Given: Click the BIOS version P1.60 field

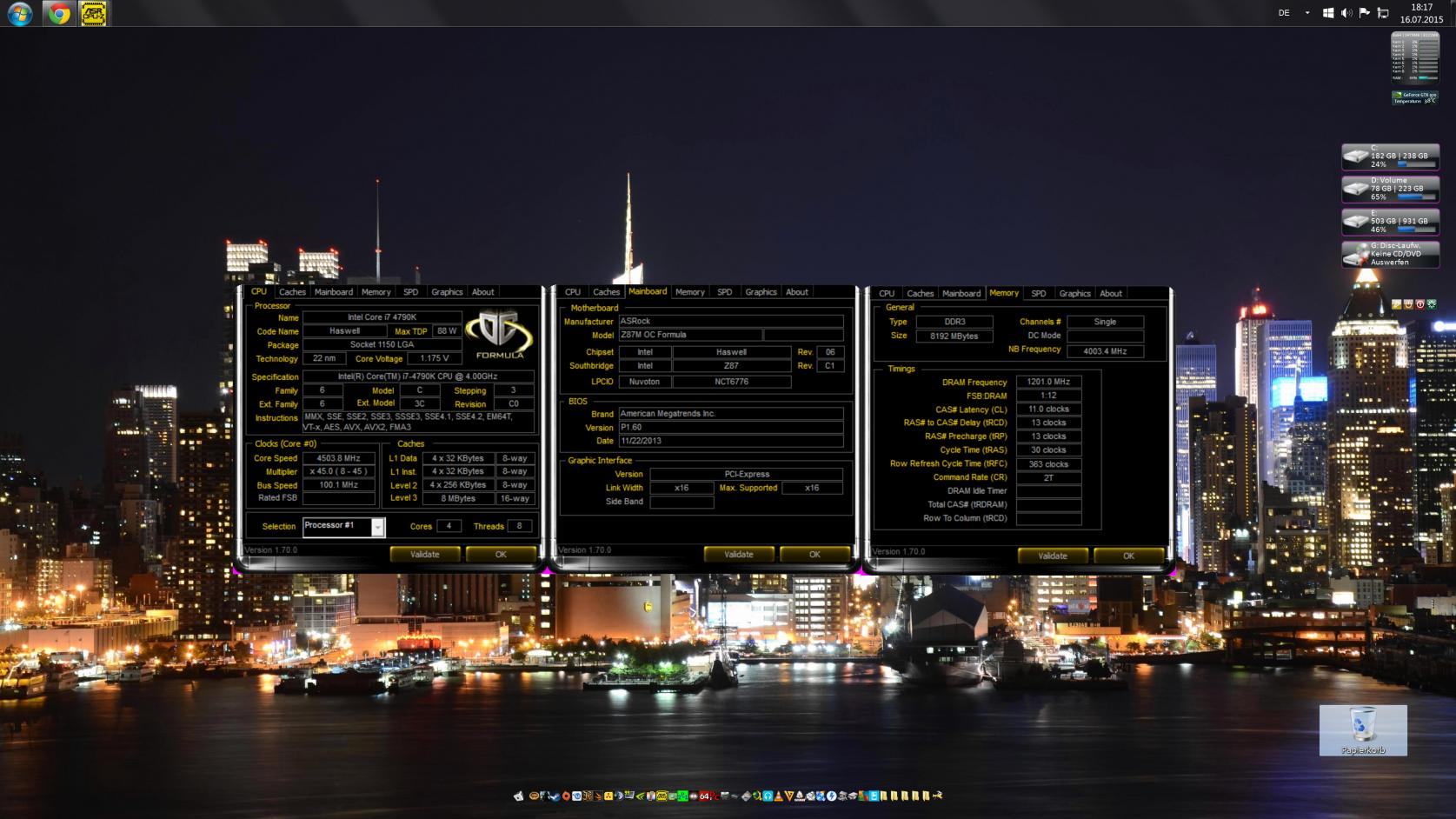Looking at the screenshot, I should click(731, 428).
